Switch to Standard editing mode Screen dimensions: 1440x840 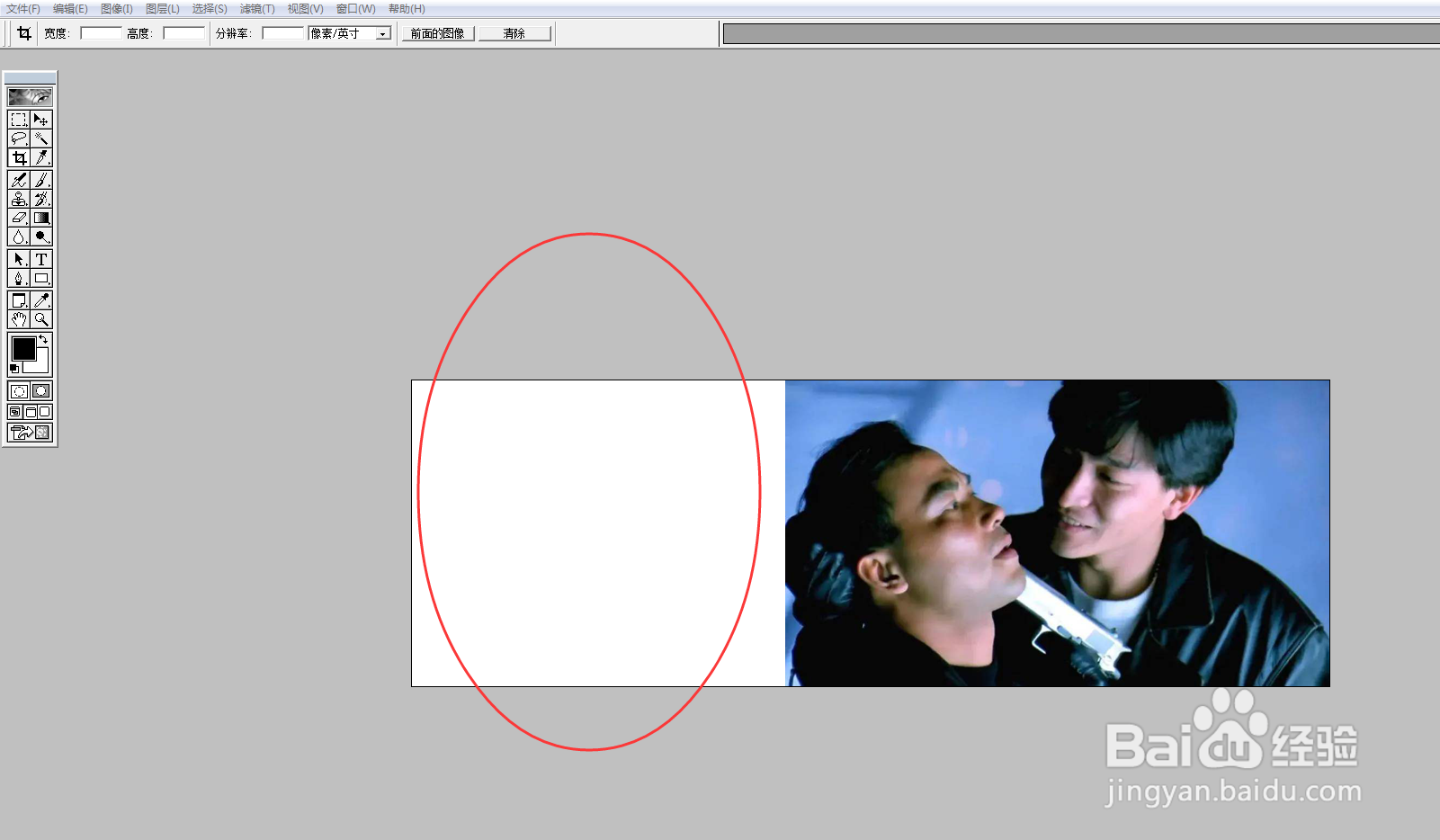(19, 391)
